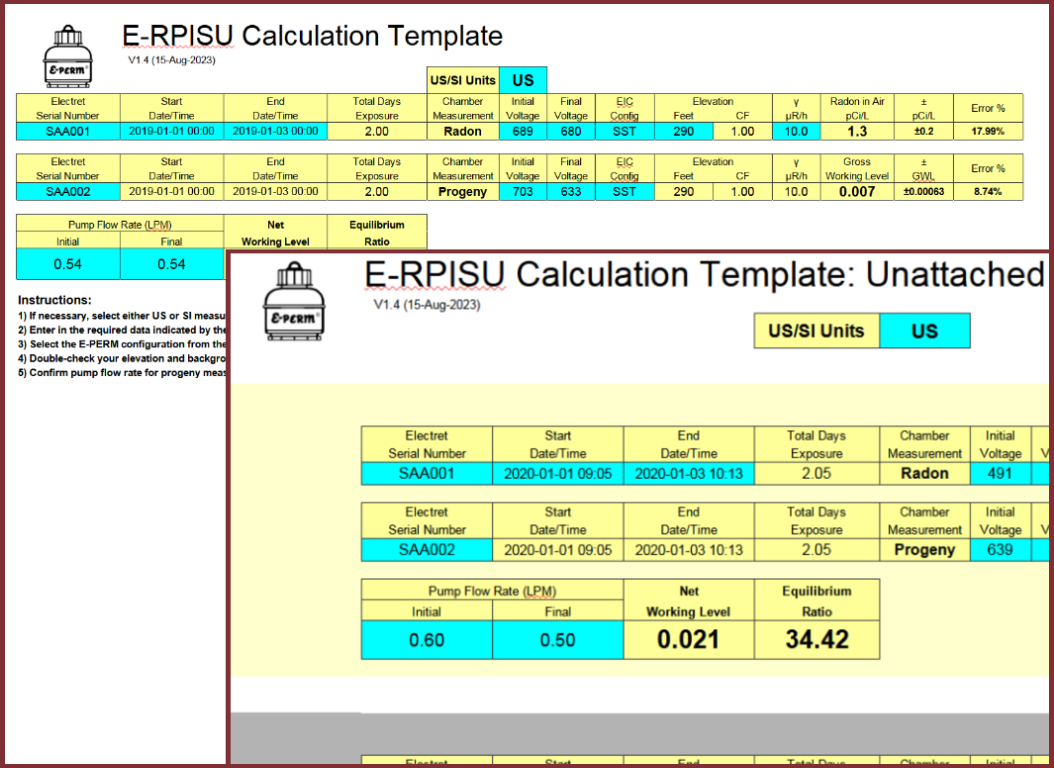The width and height of the screenshot is (1054, 768).
Task: Open the US units selector in Unattached template
Action: [x=924, y=331]
